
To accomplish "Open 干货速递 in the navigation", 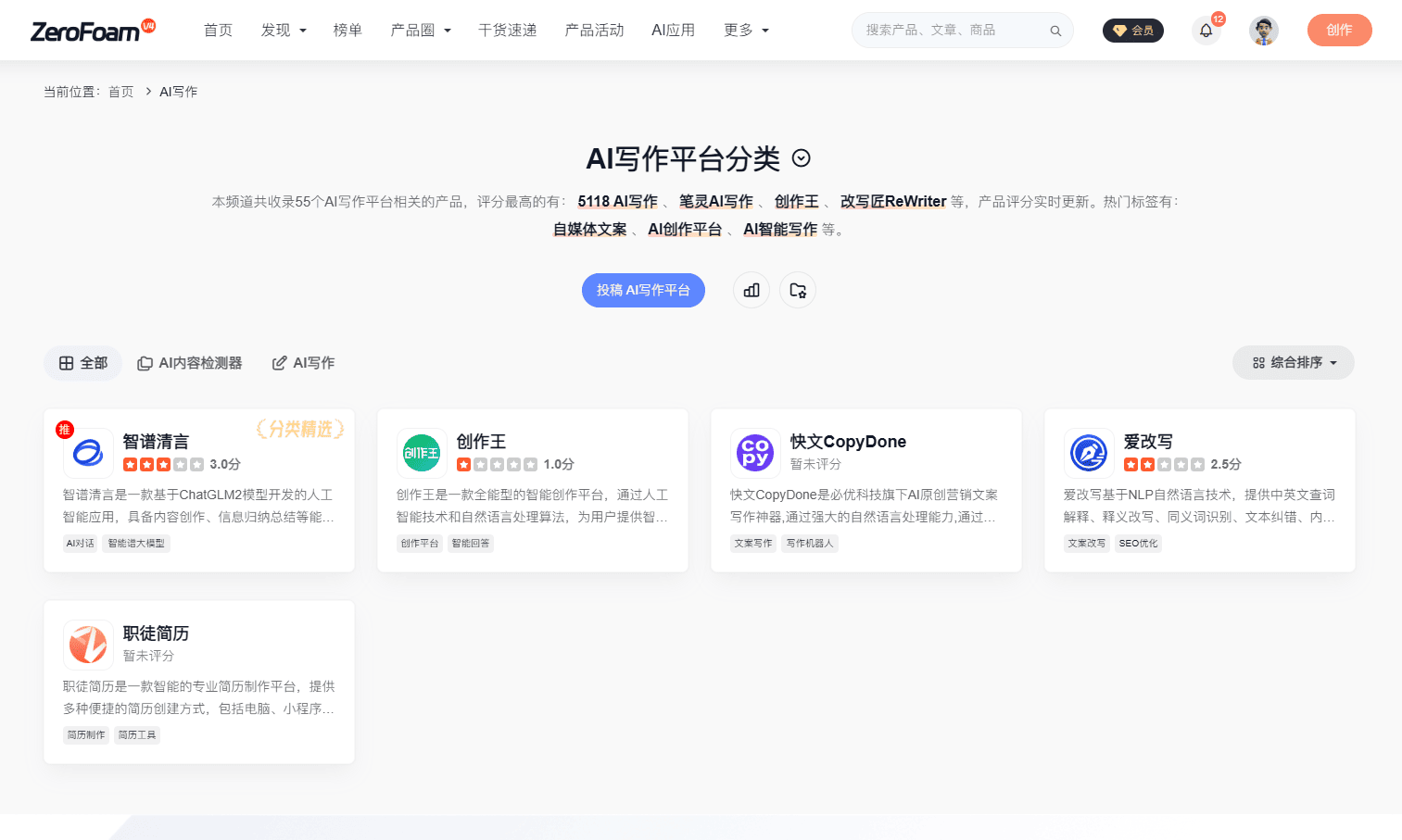I will click(x=508, y=31).
